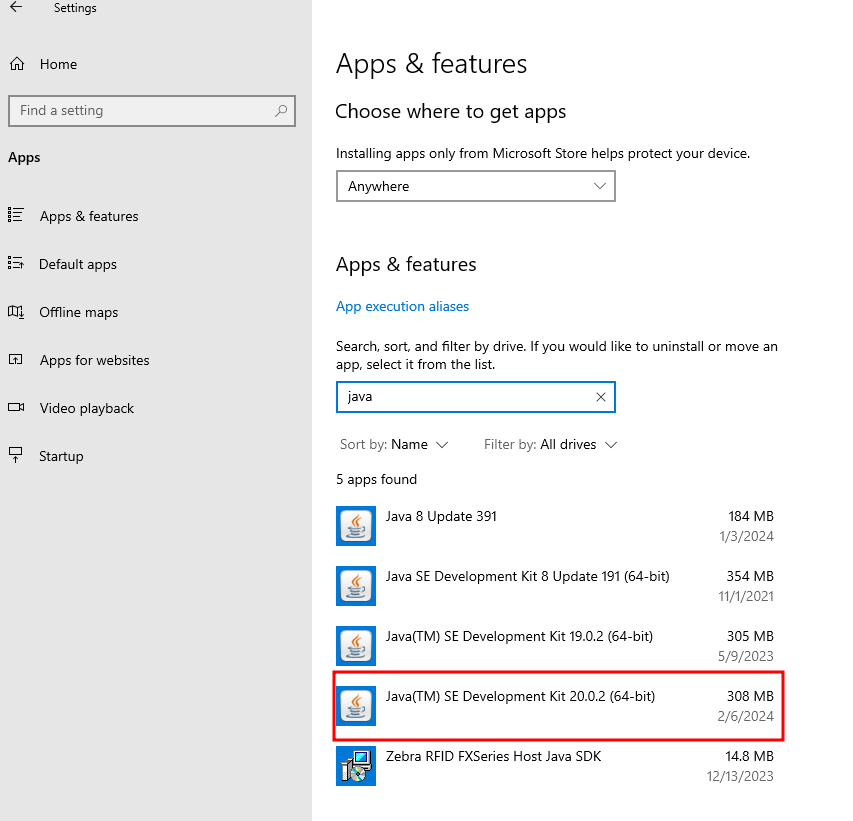Open the Anywhere app source dropdown
This screenshot has width=853, height=821.
[475, 186]
